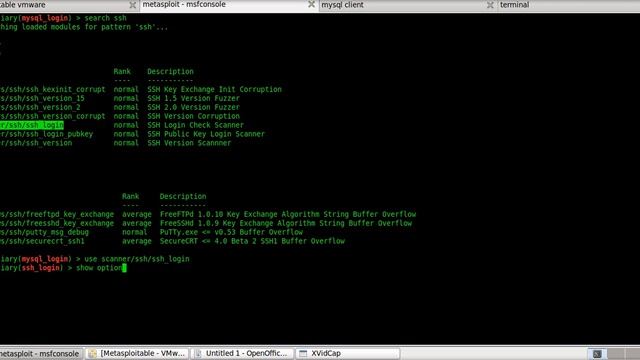Click the securecrt_ssh1 module path

(x=42, y=241)
